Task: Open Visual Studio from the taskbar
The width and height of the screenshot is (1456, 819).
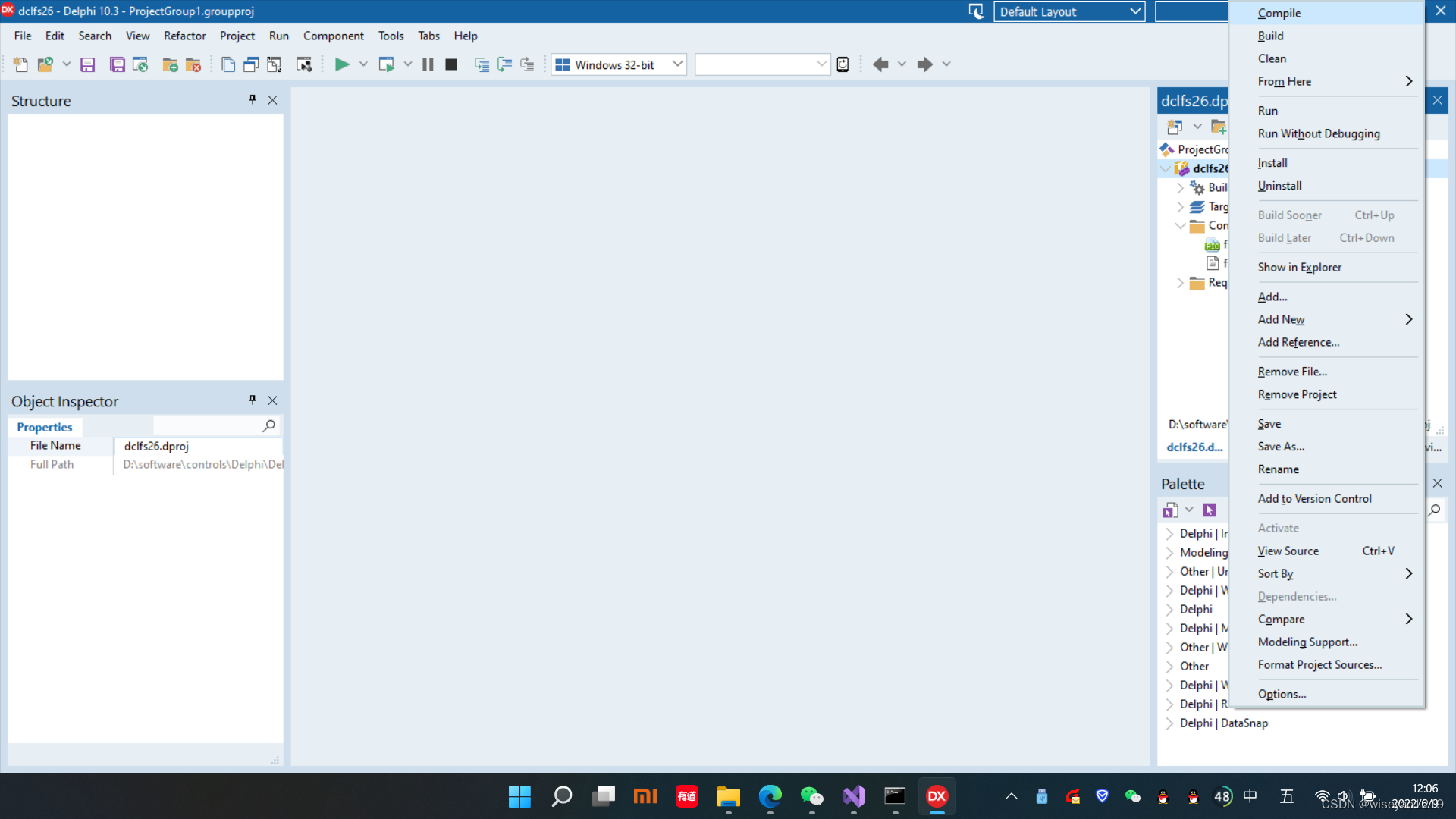Action: click(854, 796)
